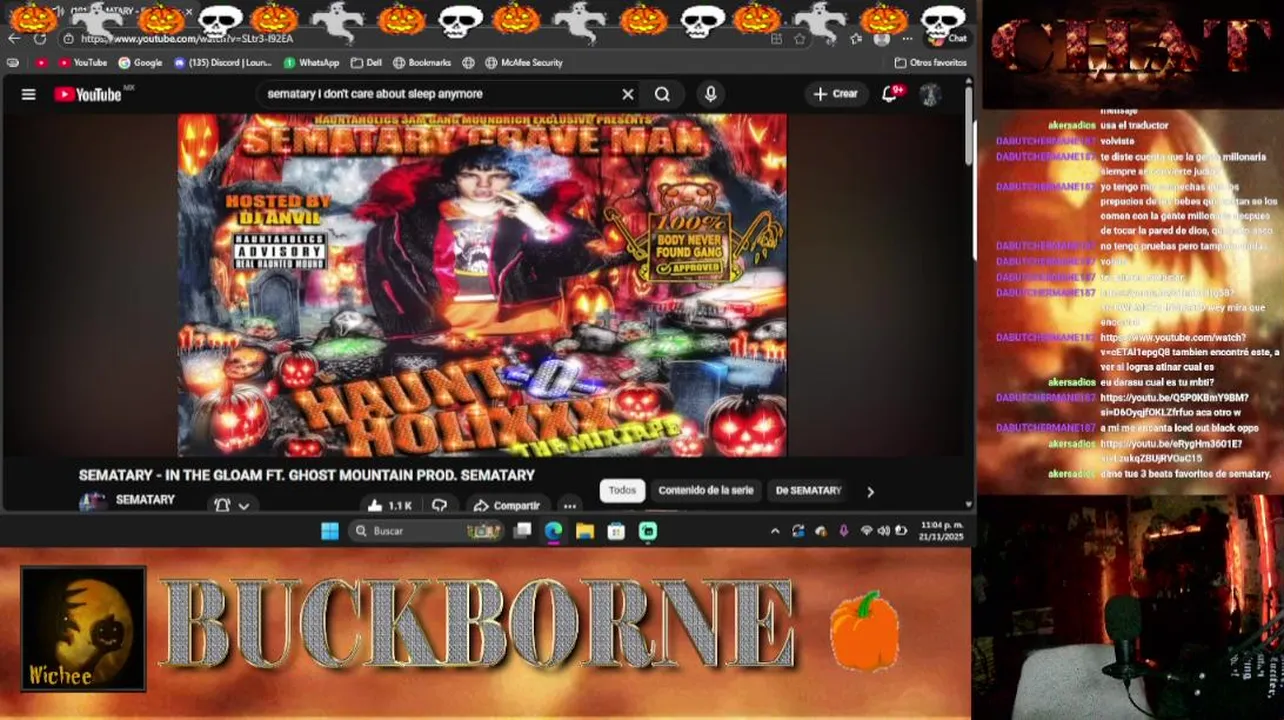The width and height of the screenshot is (1284, 720).
Task: Select the browser address bar URL
Action: pos(187,39)
